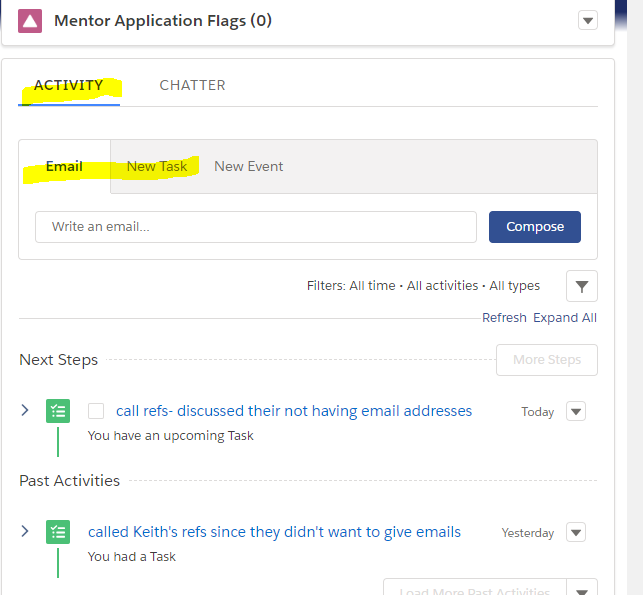
Task: Click the 'You had a Task' text
Action: coord(132,556)
